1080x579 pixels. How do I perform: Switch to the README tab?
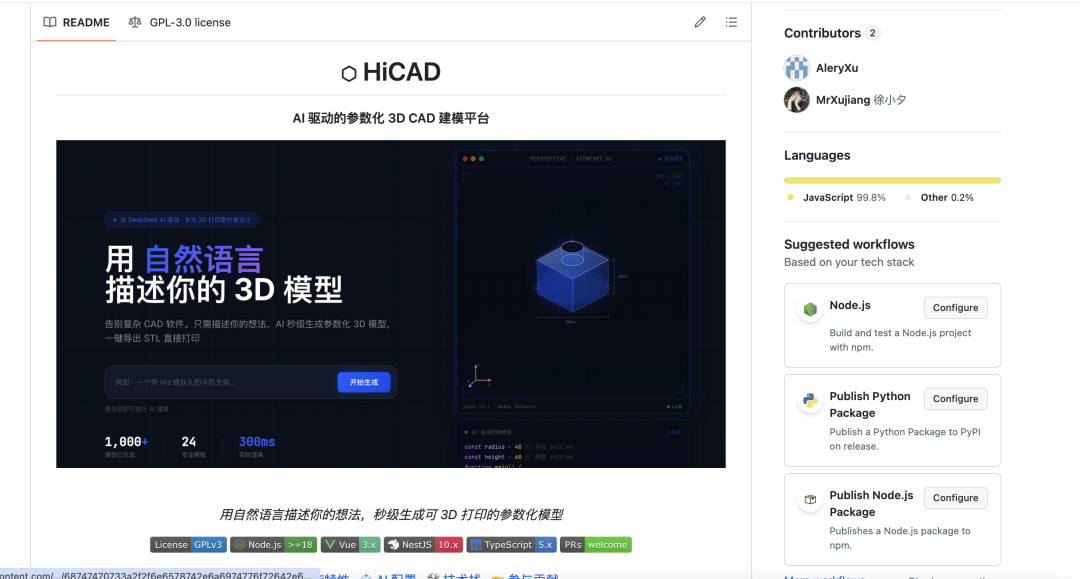coord(76,22)
